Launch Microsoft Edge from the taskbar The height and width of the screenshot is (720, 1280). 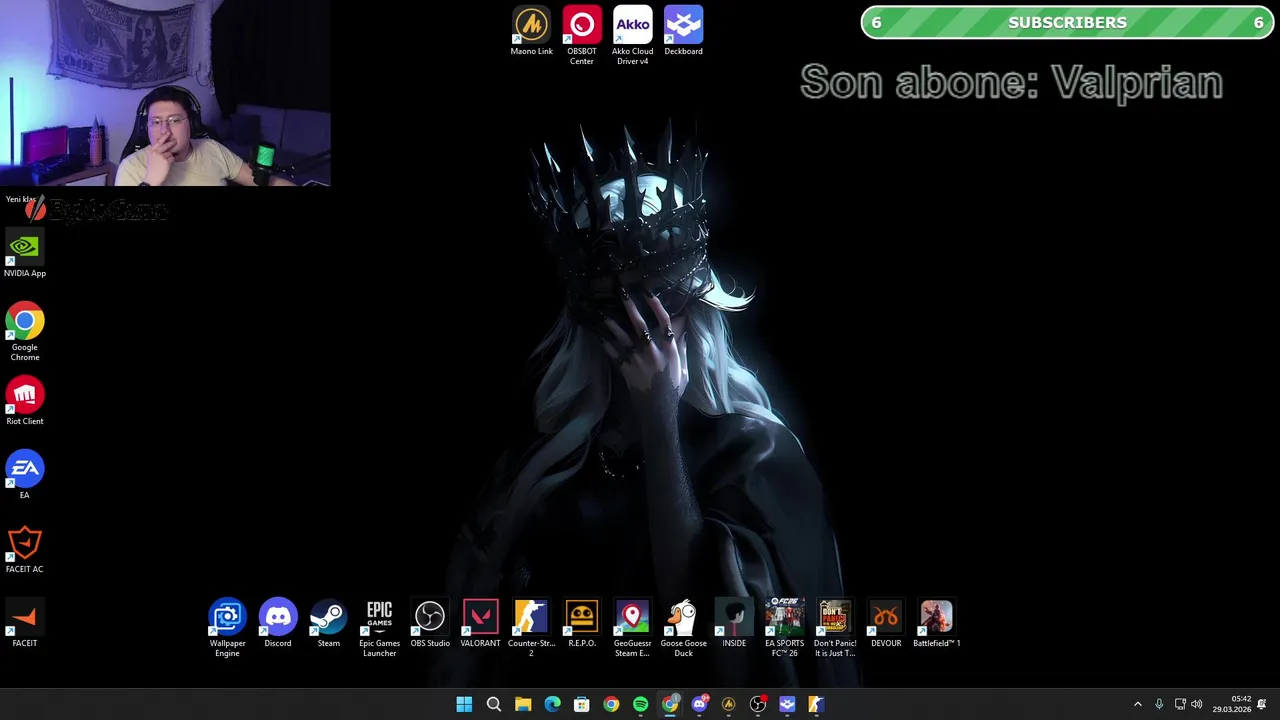[x=552, y=704]
